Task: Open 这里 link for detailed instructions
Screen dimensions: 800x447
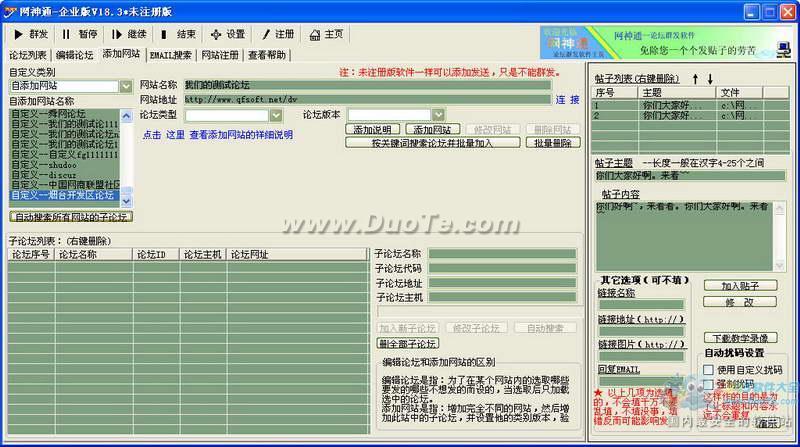Action: click(x=175, y=135)
